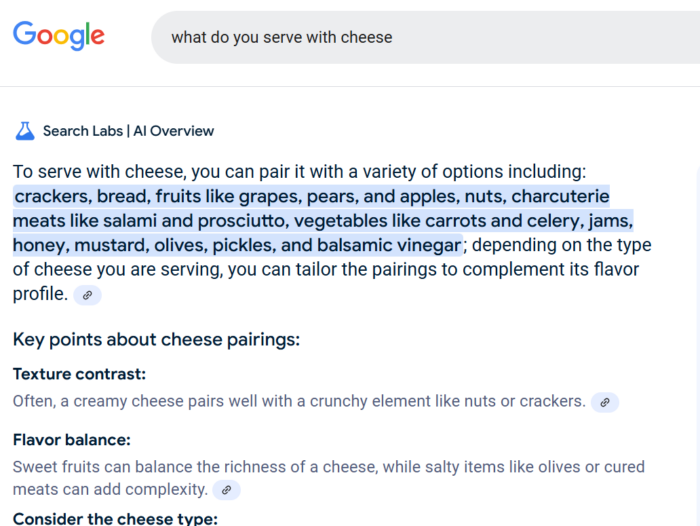Click the highlighted words "balsamic vinegar"
Screen dimensions: 700x526
[x=389, y=245]
